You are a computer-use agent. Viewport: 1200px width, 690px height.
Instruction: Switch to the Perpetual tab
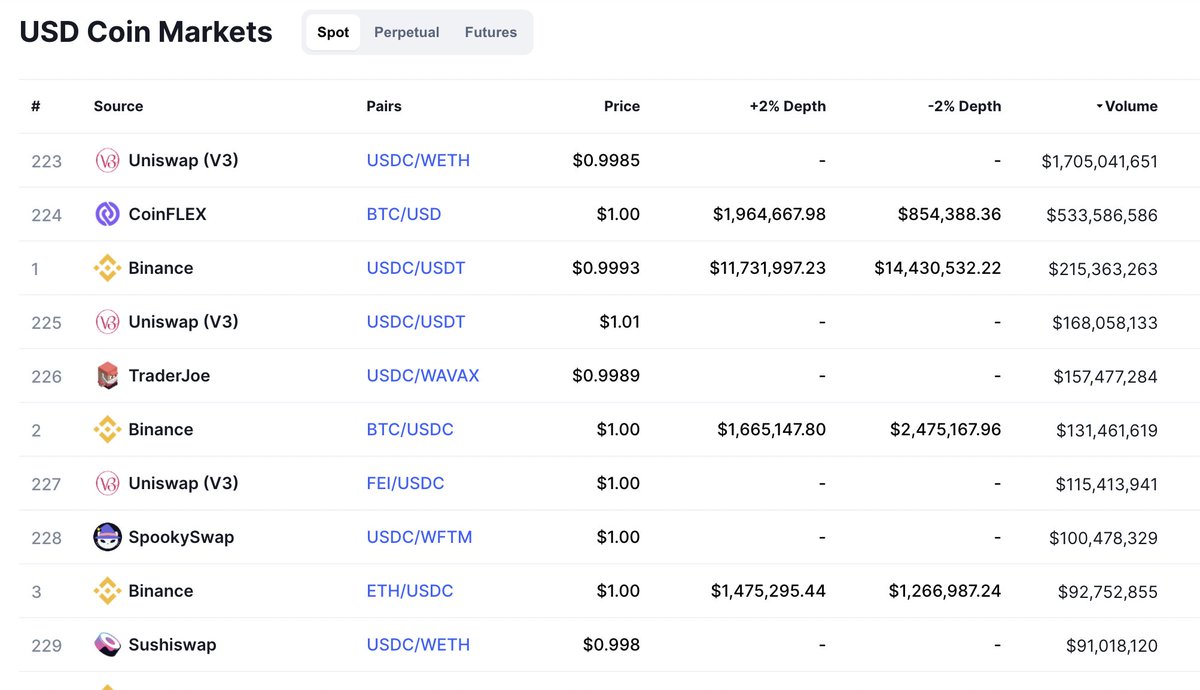407,32
